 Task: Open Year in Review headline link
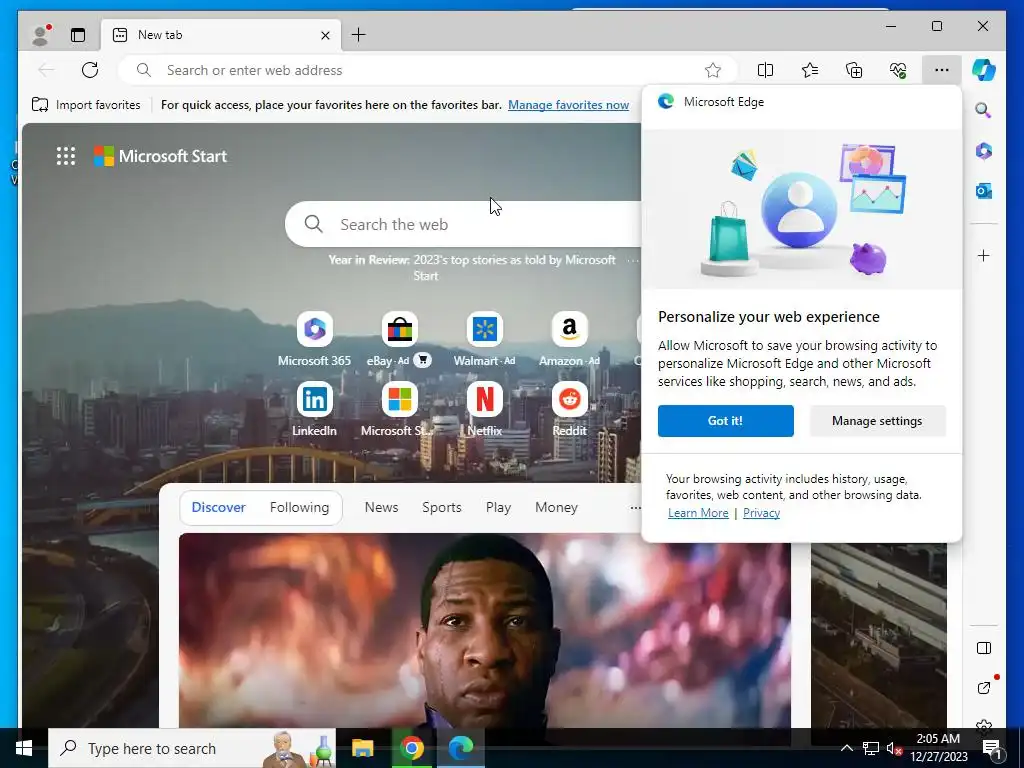(472, 267)
